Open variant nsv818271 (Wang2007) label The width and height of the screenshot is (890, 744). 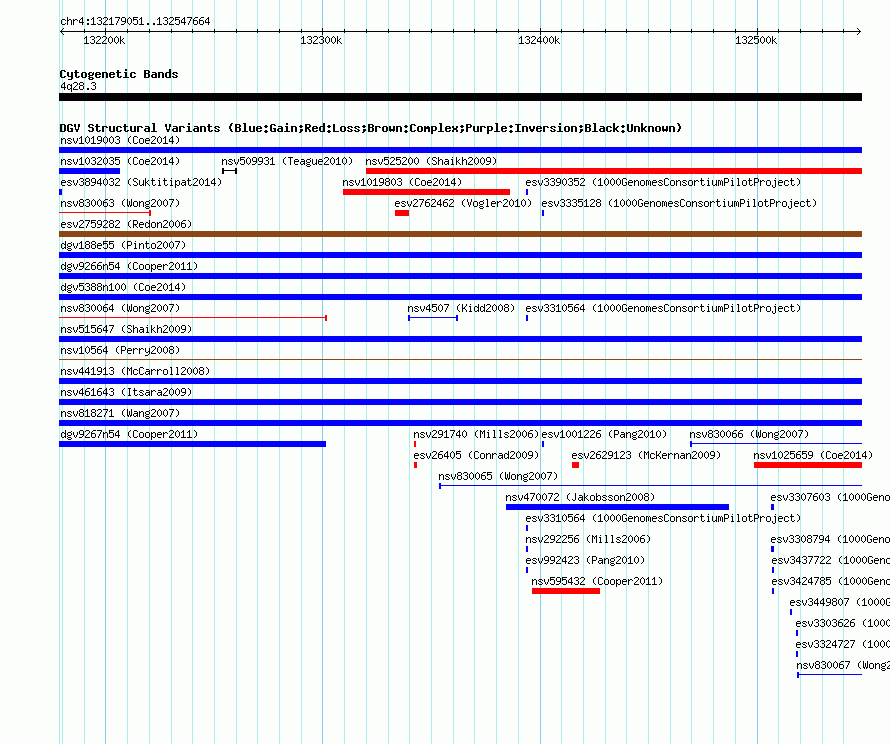120,413
